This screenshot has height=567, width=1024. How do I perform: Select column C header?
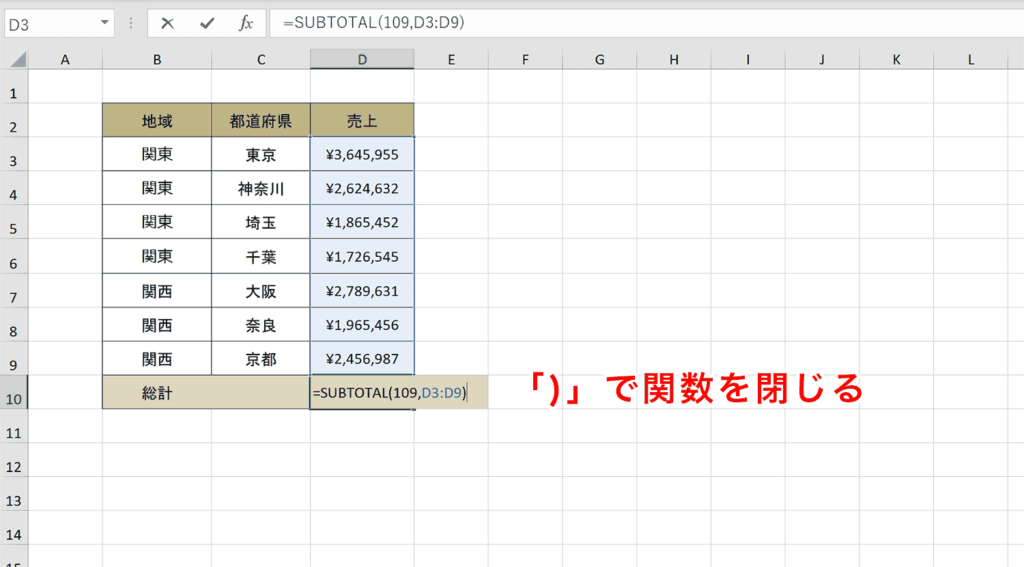(x=261, y=59)
